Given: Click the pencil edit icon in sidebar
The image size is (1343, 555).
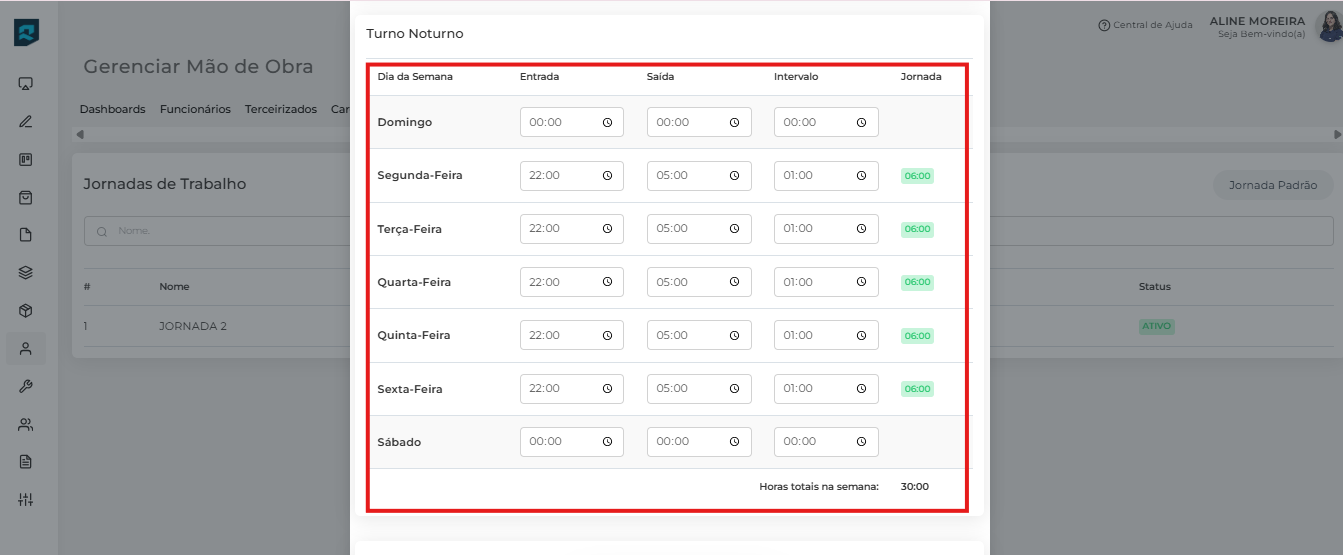Looking at the screenshot, I should click(26, 122).
